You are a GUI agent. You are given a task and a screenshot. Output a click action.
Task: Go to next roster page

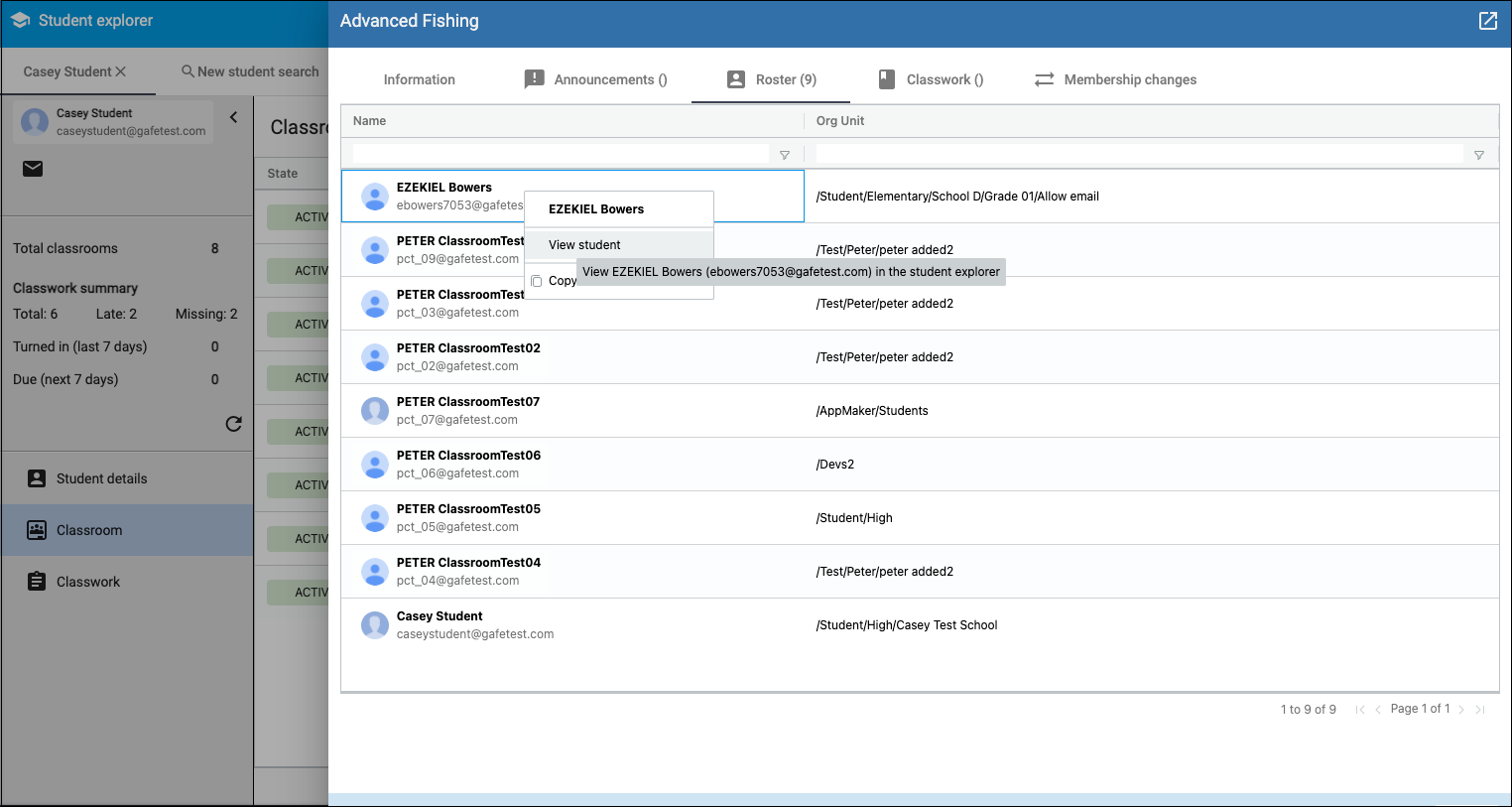(1461, 710)
